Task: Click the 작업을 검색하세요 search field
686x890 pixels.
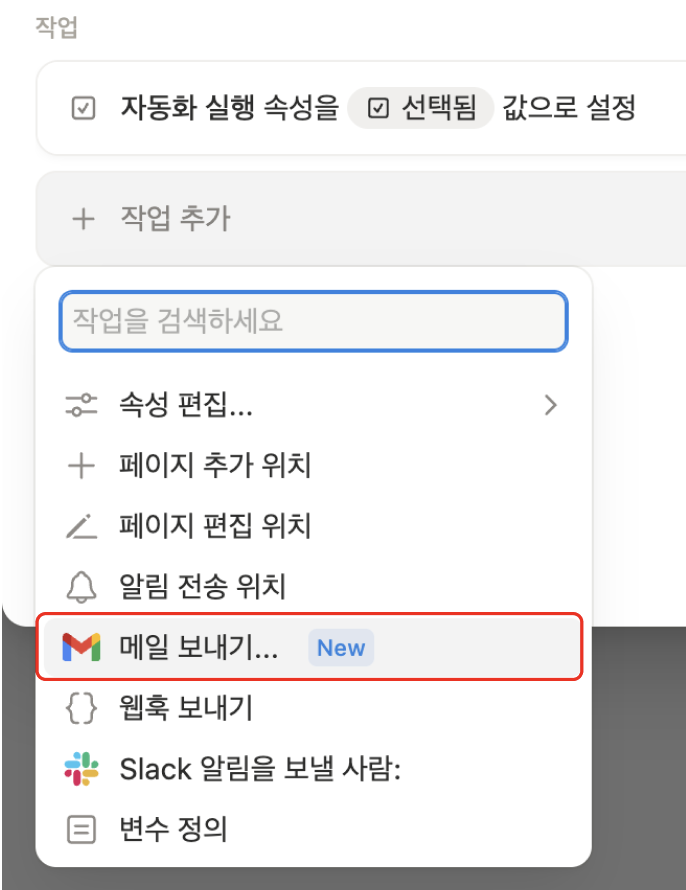Action: pyautogui.click(x=310, y=321)
